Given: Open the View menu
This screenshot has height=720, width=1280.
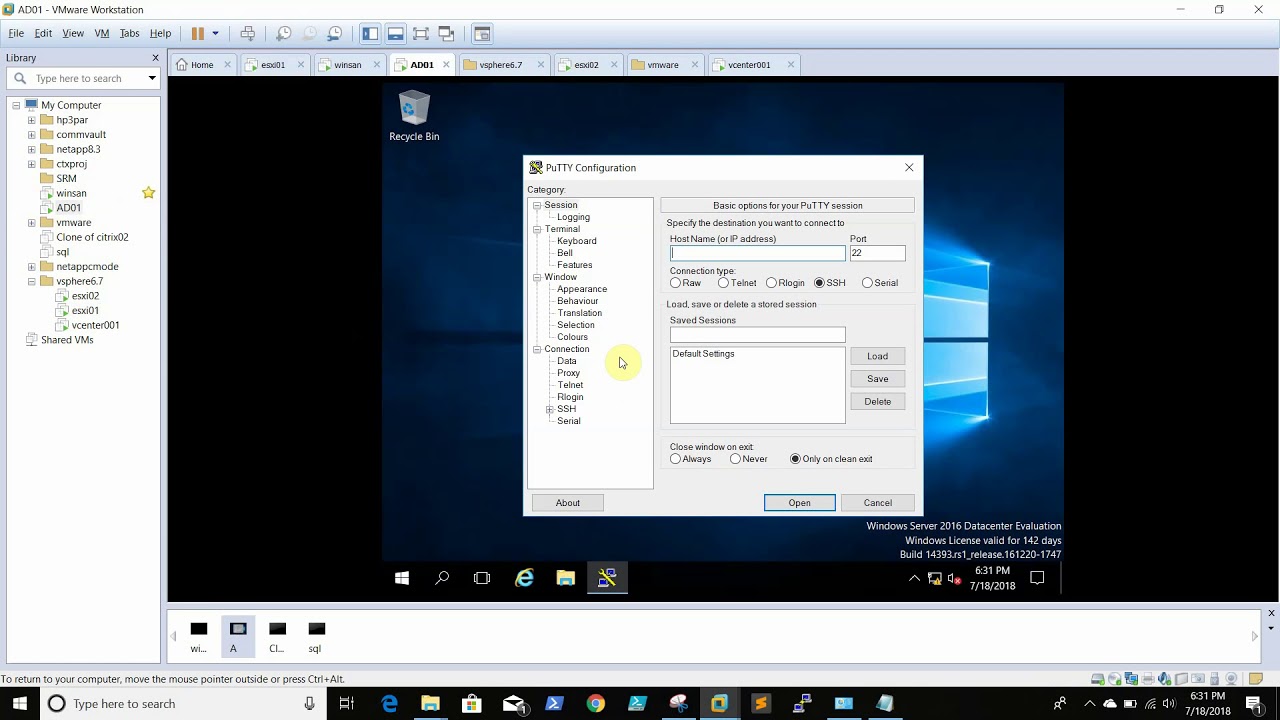Looking at the screenshot, I should (73, 33).
